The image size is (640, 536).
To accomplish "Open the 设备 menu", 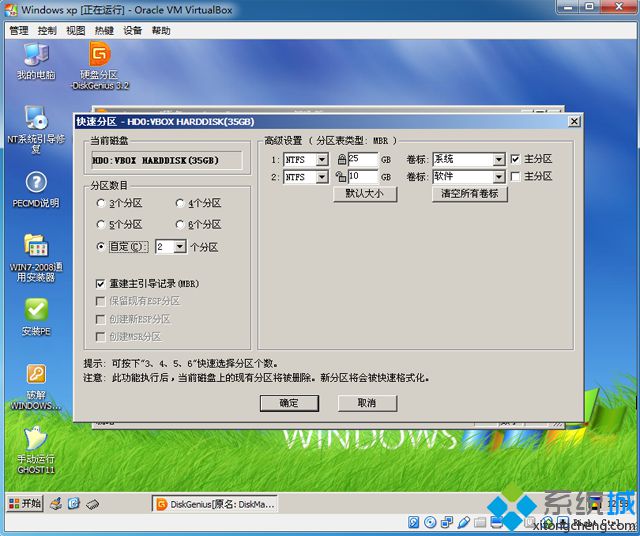I will pos(133,31).
